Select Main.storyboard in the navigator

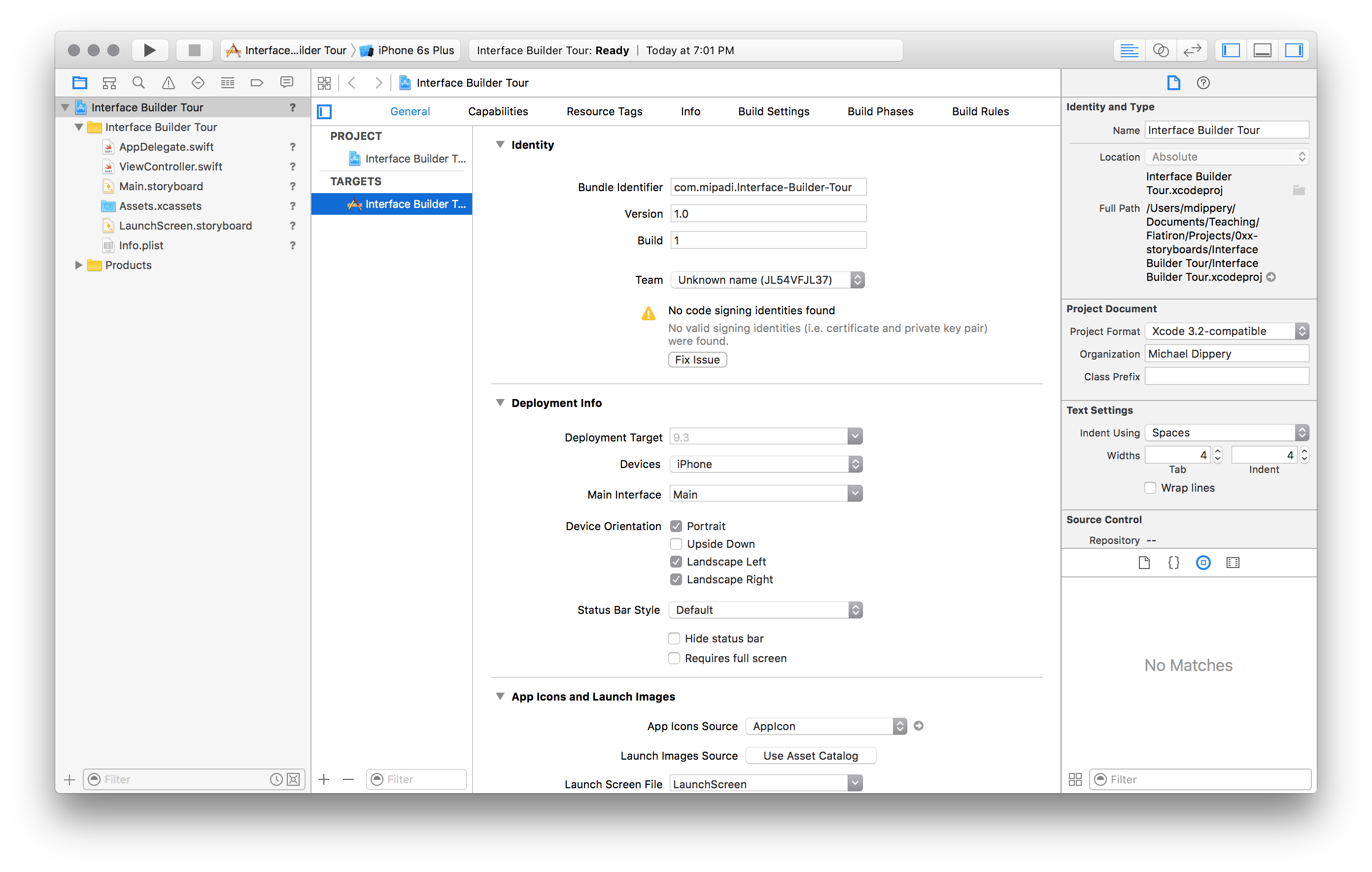click(x=161, y=186)
